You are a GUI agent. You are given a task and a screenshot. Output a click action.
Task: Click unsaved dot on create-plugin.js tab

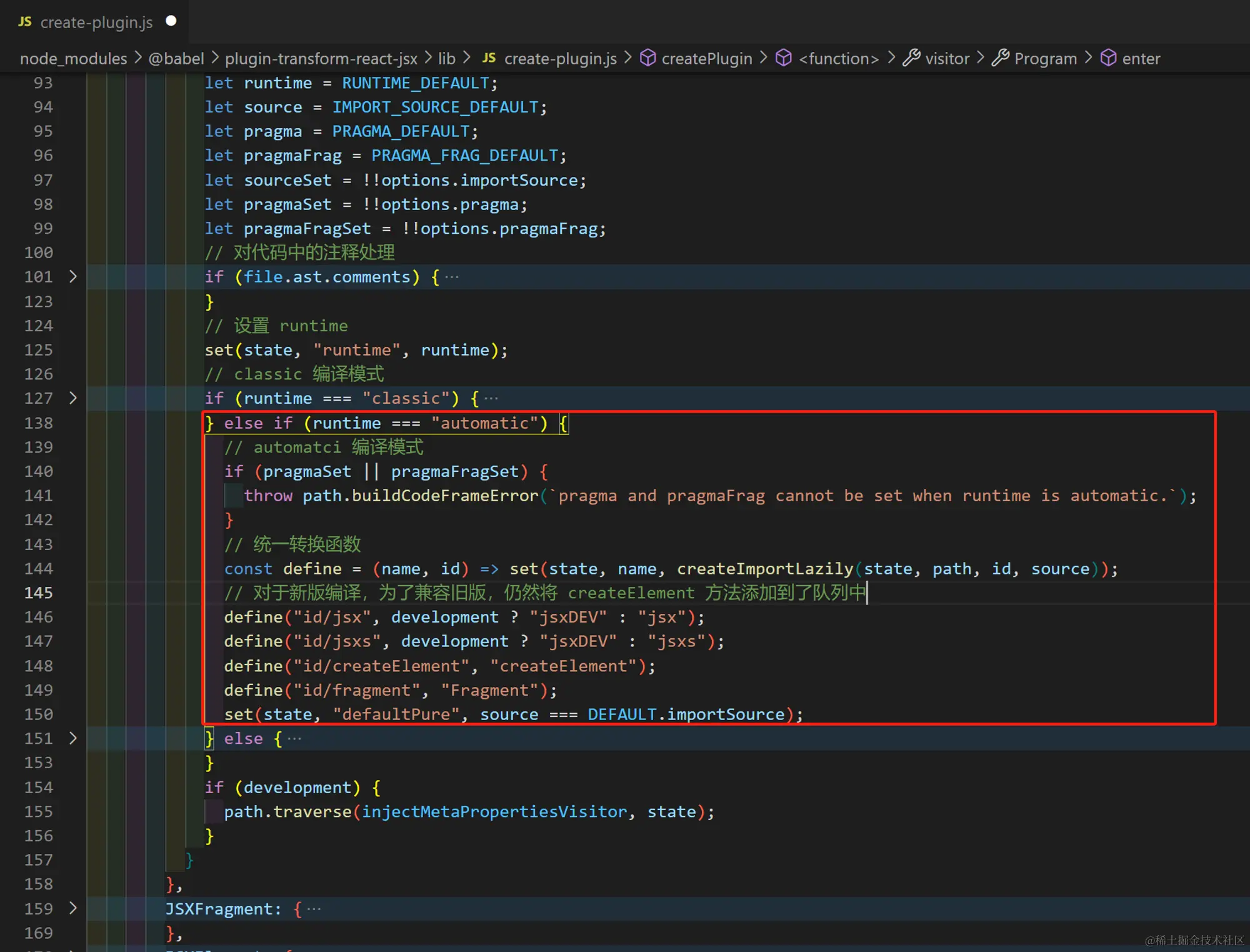pyautogui.click(x=171, y=21)
